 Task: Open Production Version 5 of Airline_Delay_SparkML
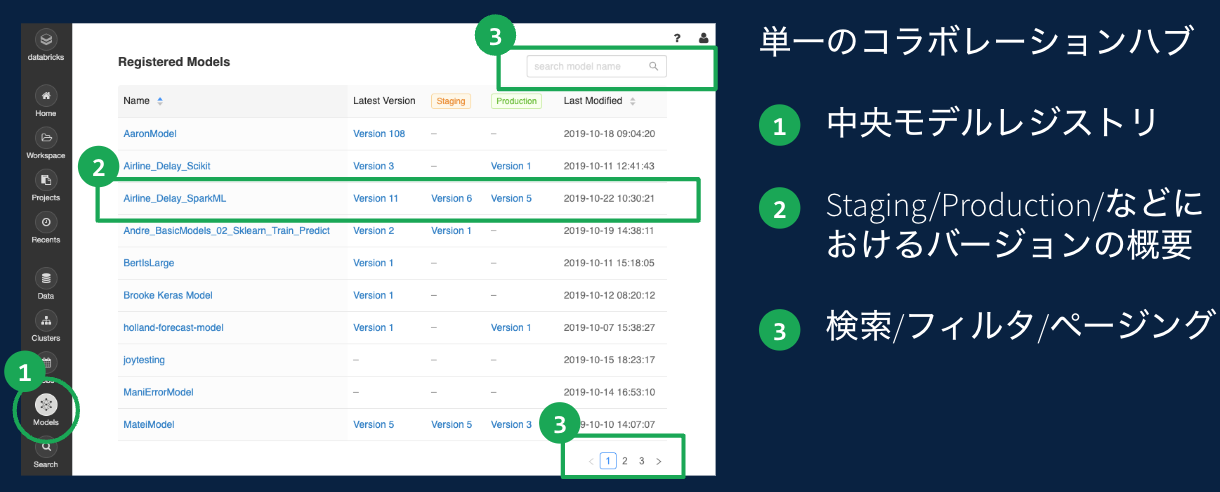[511, 198]
